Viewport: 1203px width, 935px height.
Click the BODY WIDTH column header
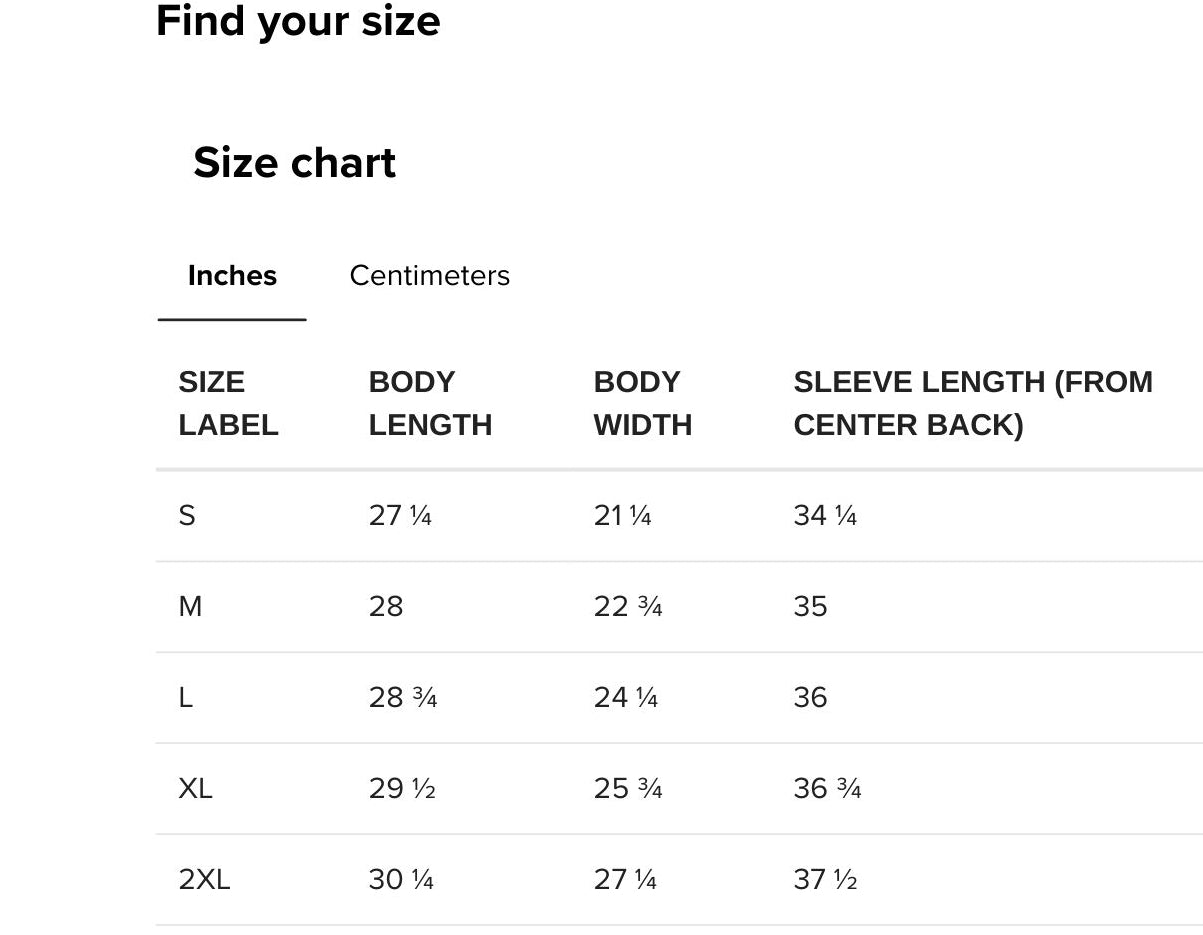pyautogui.click(x=642, y=403)
